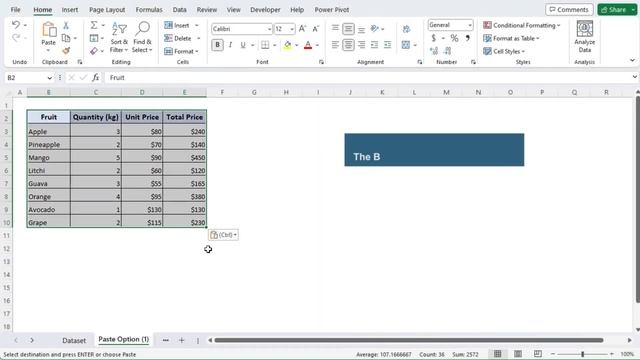Click the Copy icon in Clipboard group
This screenshot has height=360, width=640.
click(66, 38)
